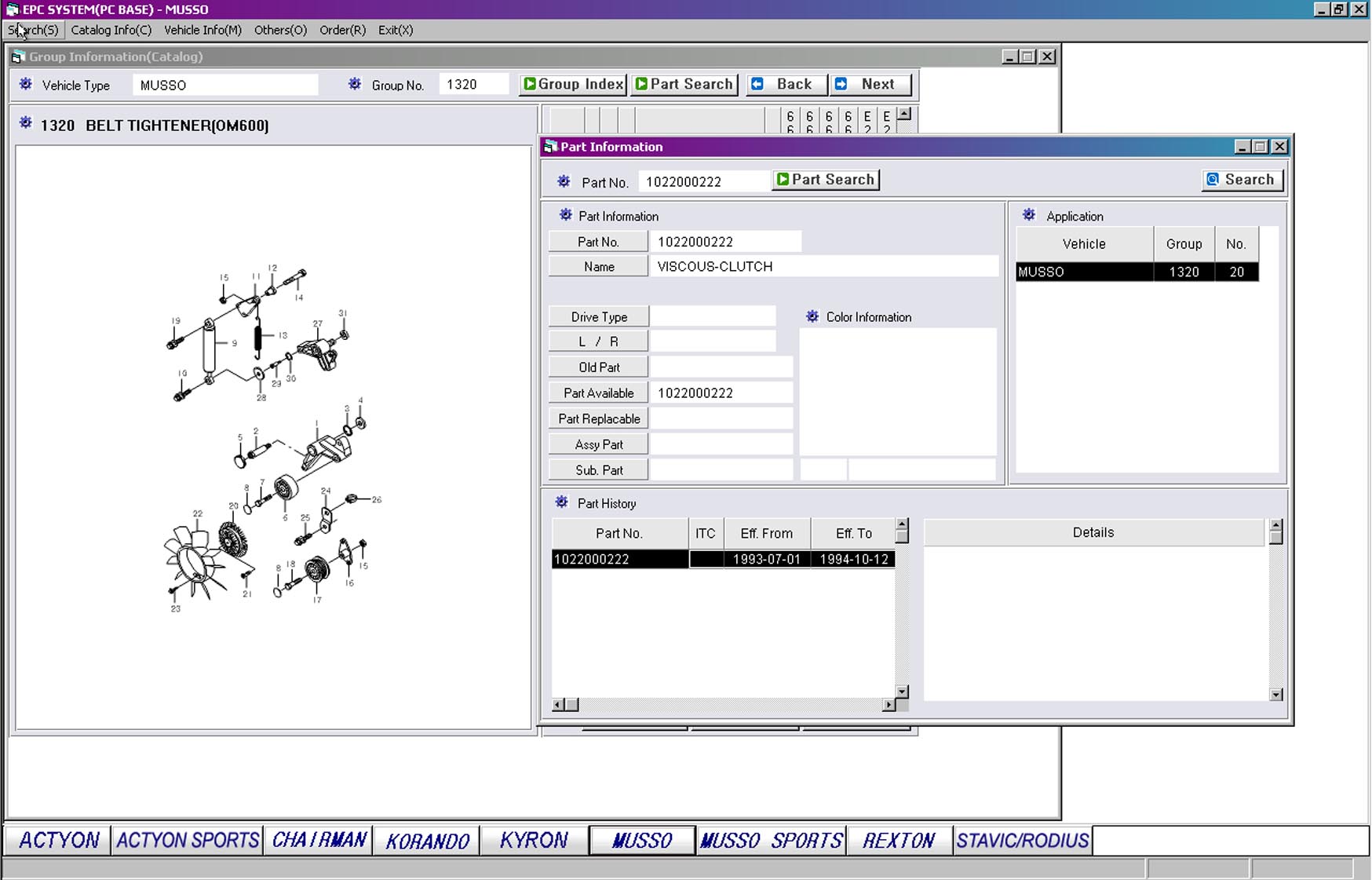Image resolution: width=1372 pixels, height=880 pixels.
Task: Select part 1022000222 row in Part History
Action: click(722, 560)
